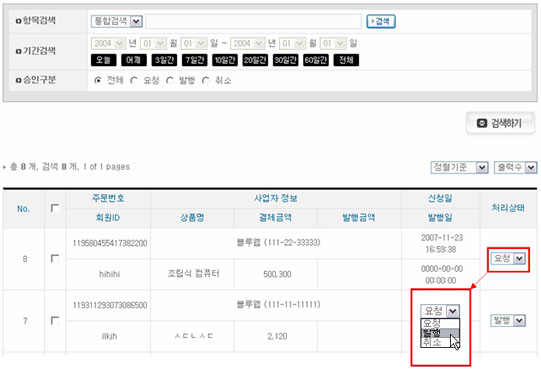Set the period to 오늘
Screen dimensions: 541x372
click(x=104, y=60)
